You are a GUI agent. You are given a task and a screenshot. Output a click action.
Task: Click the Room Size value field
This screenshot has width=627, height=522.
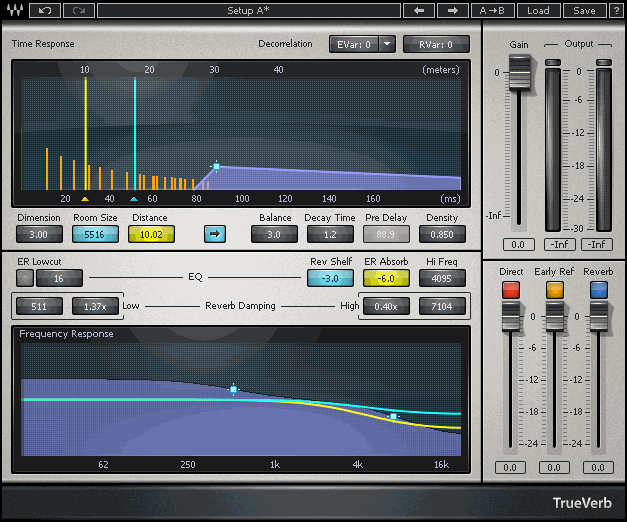pos(95,234)
